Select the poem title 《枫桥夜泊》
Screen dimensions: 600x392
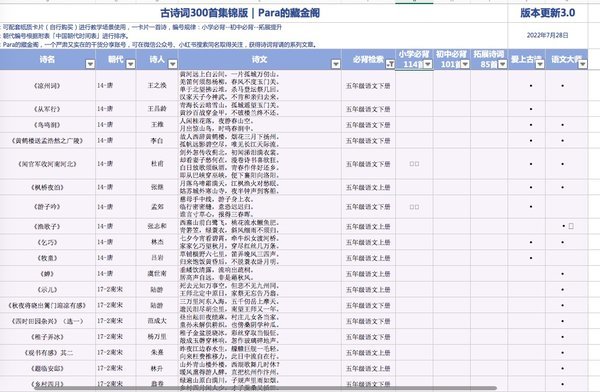(x=47, y=188)
